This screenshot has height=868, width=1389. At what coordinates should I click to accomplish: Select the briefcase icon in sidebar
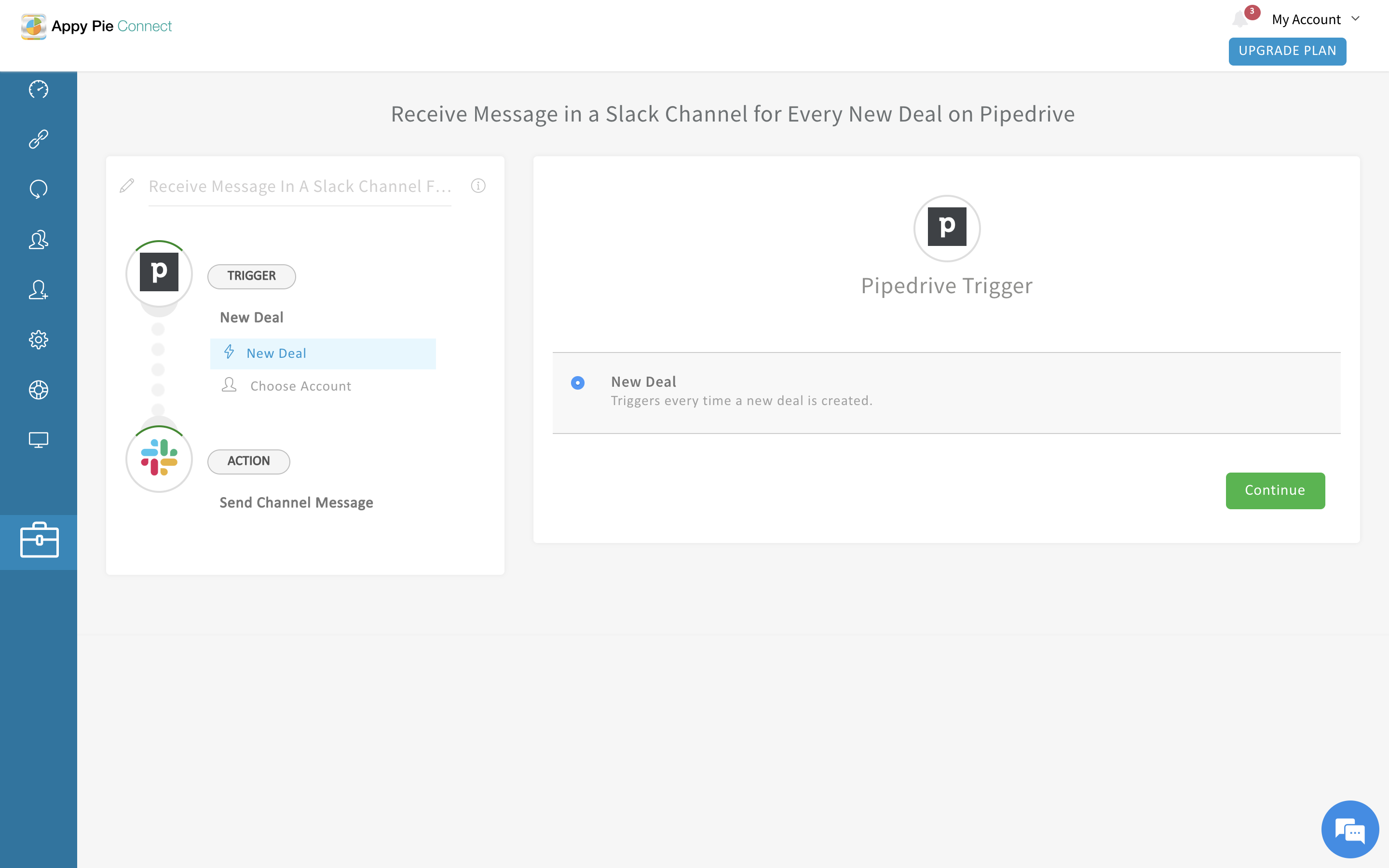[39, 540]
